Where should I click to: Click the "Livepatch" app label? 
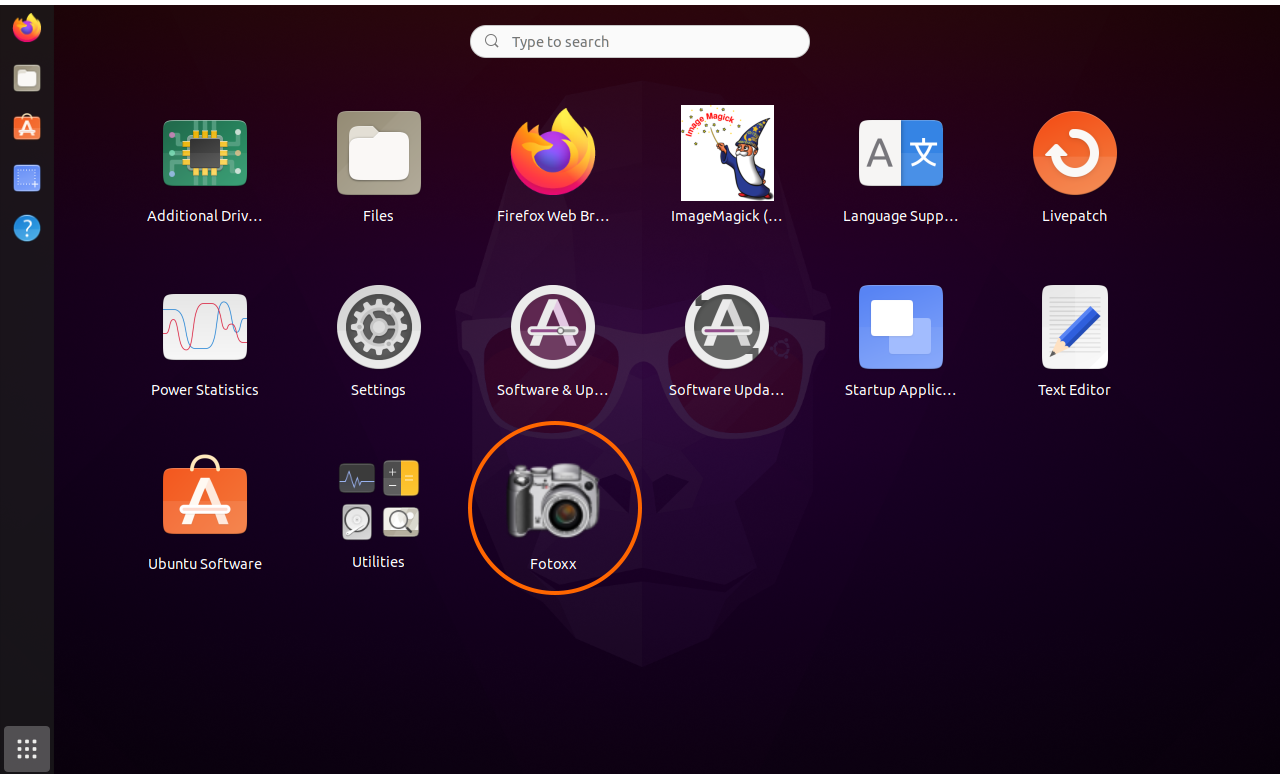[1075, 216]
